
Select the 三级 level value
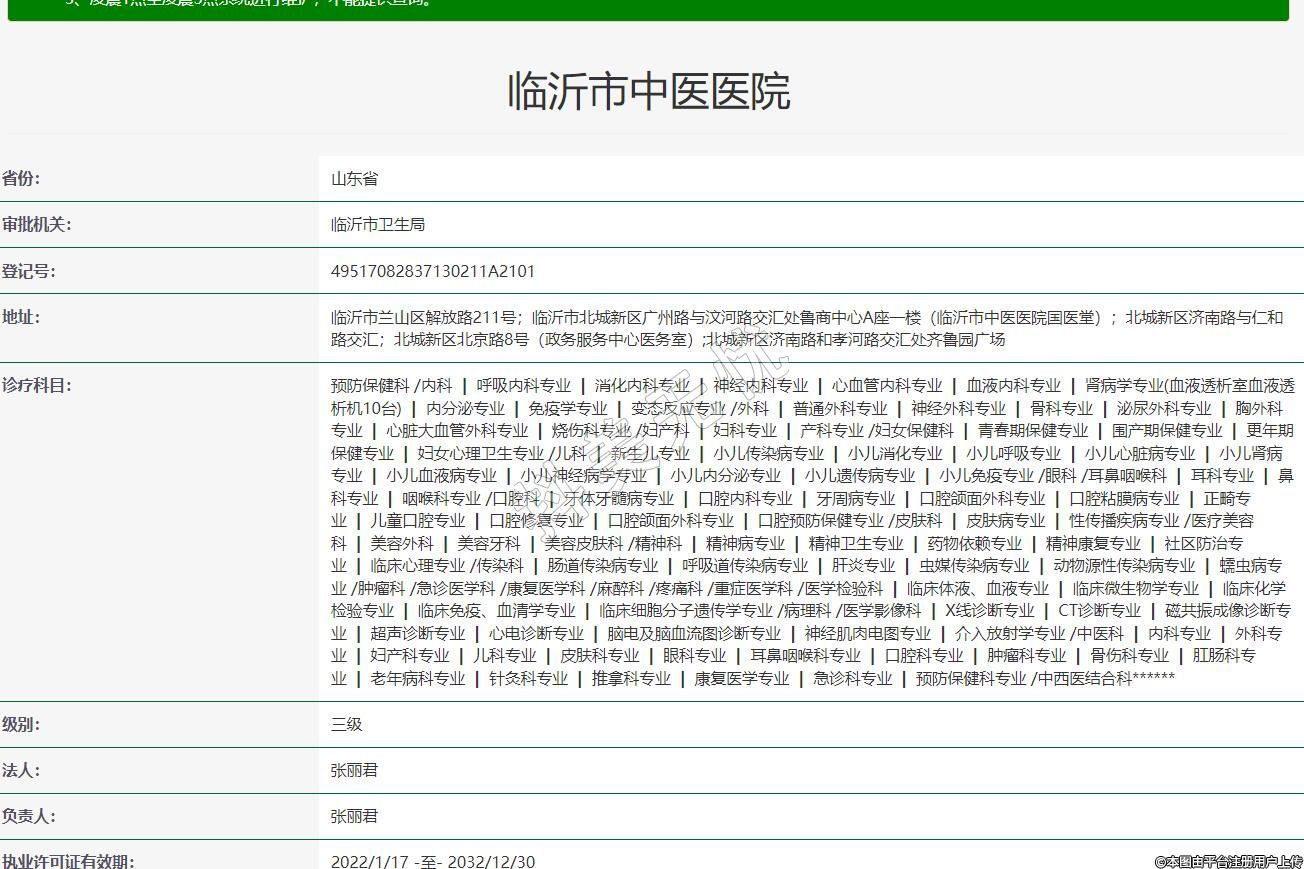(x=347, y=724)
